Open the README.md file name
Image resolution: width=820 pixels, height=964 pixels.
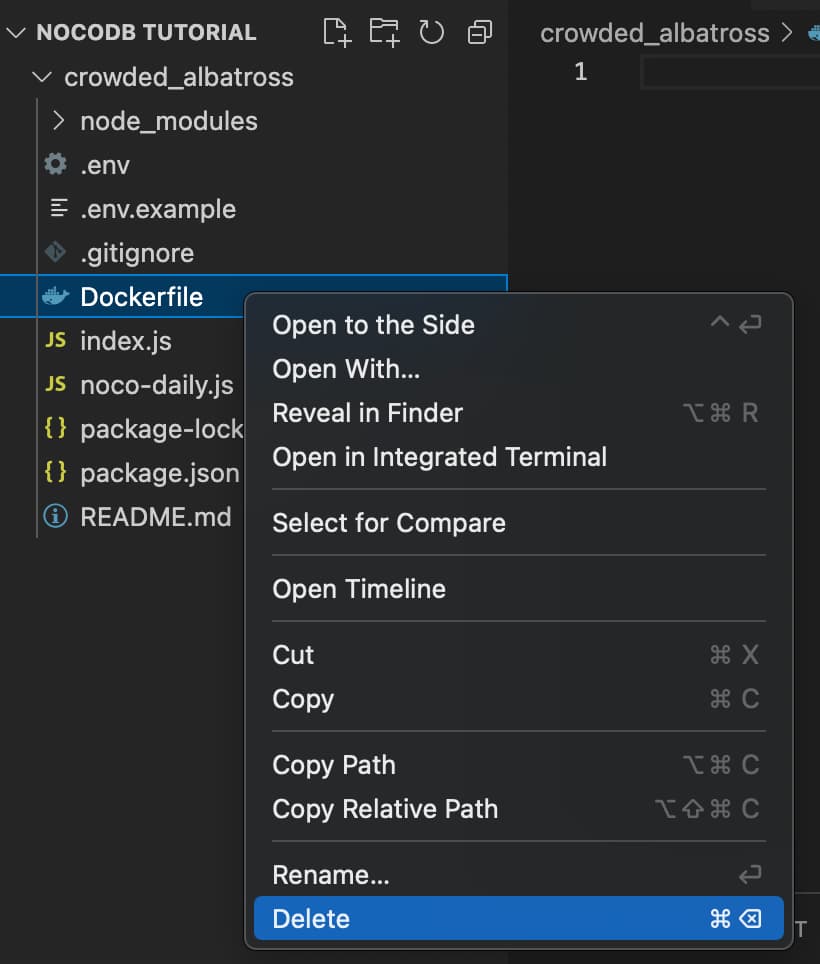pos(156,516)
